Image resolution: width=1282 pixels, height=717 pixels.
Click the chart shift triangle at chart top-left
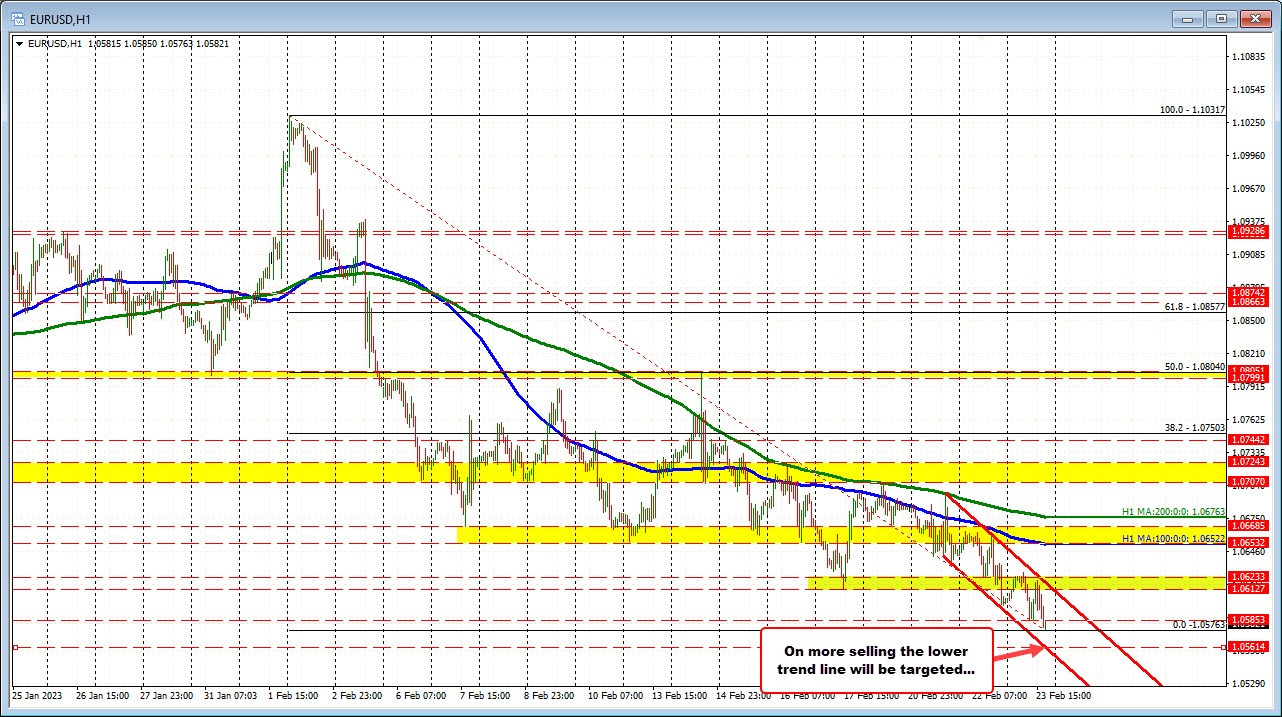tap(18, 44)
